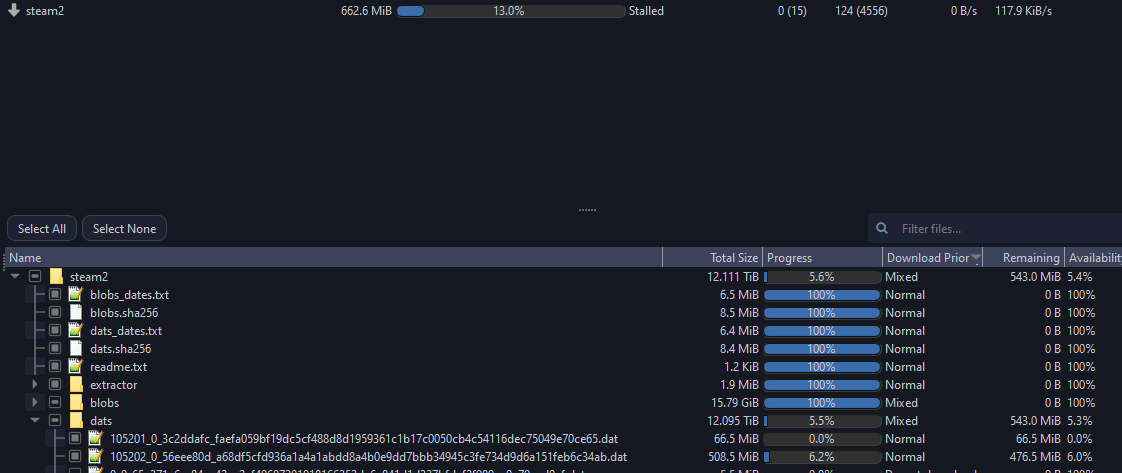
Task: Click the dotted panel splitter handle
Action: (x=587, y=210)
